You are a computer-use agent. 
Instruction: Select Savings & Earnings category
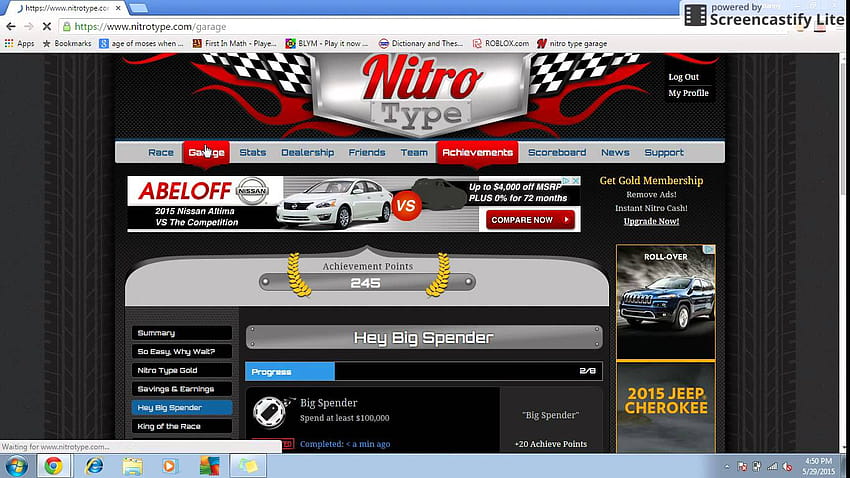[182, 389]
